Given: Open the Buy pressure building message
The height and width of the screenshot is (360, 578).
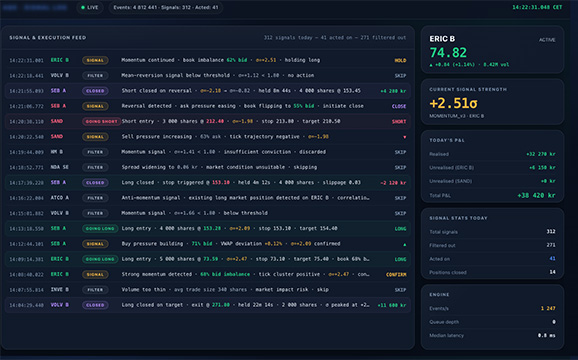Looking at the screenshot, I should (x=231, y=244).
